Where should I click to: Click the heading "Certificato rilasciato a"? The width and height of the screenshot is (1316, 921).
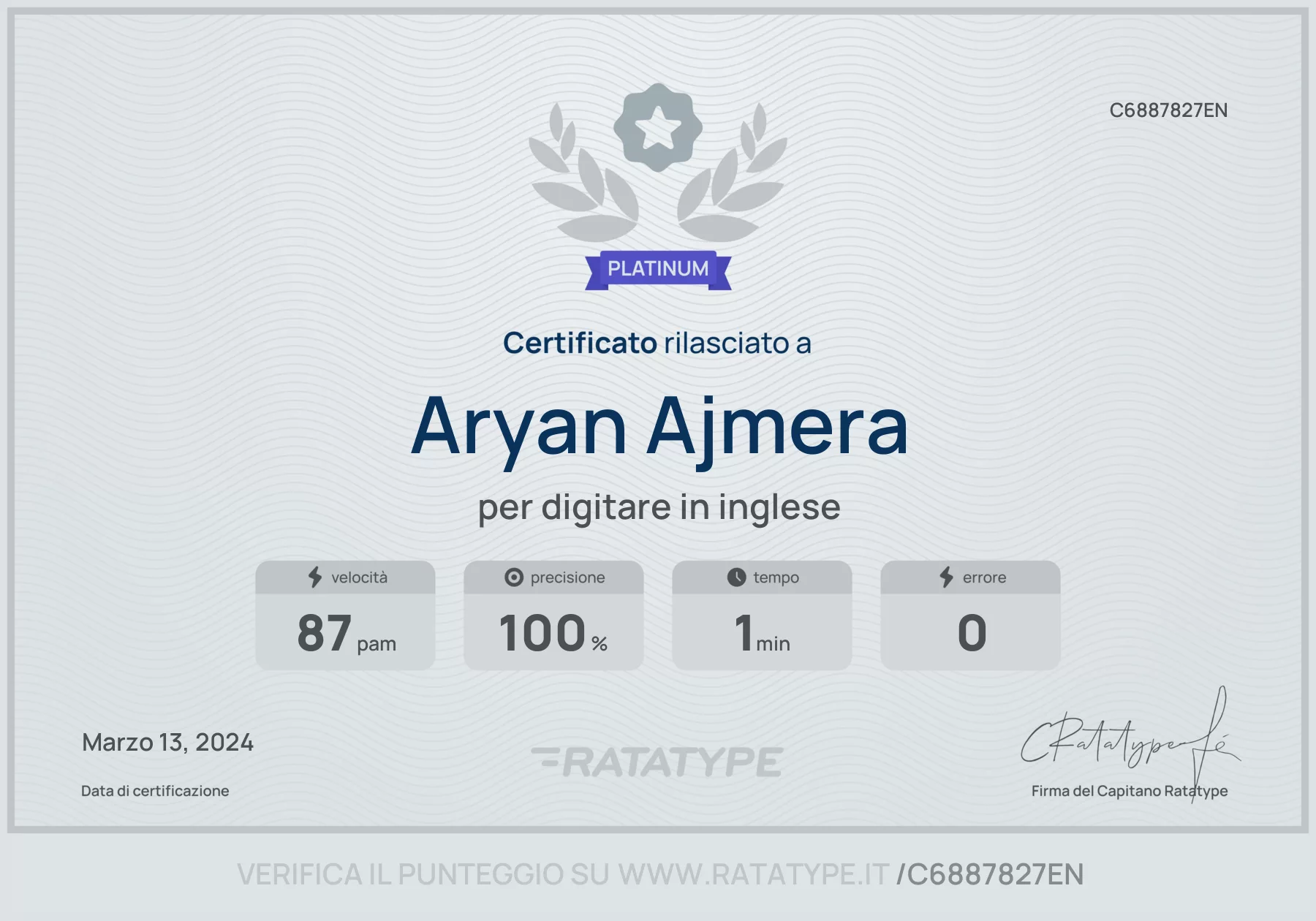pyautogui.click(x=657, y=343)
